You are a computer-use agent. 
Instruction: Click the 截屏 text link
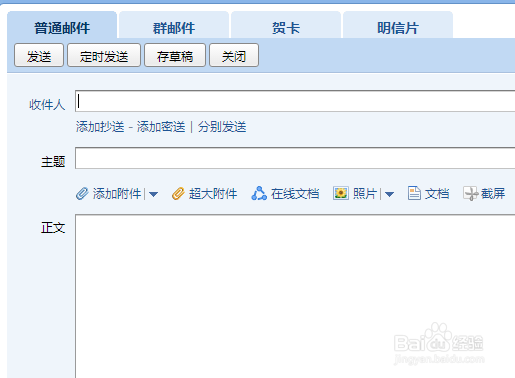click(493, 194)
